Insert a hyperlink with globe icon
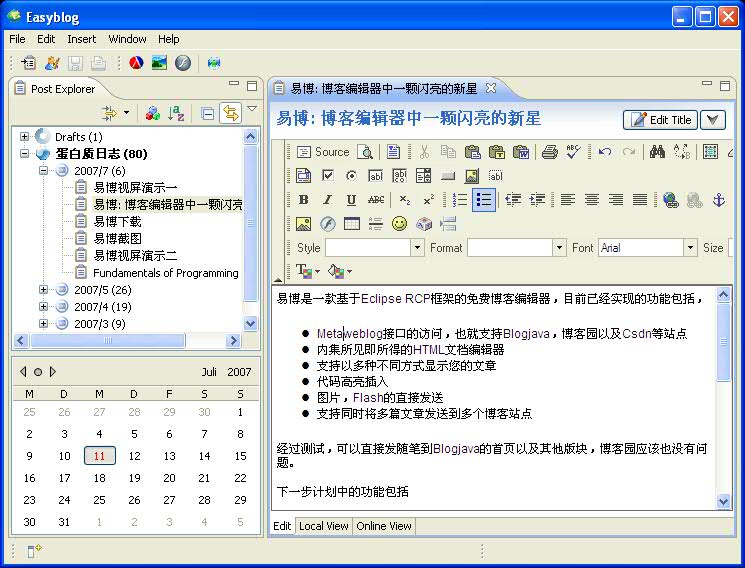This screenshot has width=745, height=568. 670,200
